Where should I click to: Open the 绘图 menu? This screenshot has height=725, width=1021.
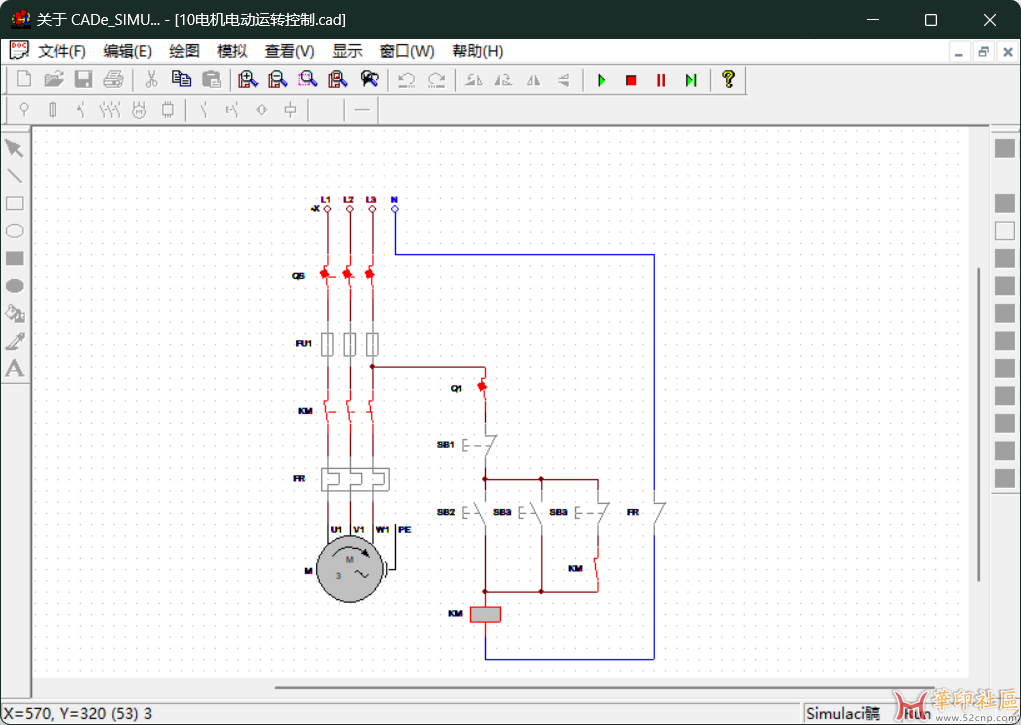click(184, 51)
